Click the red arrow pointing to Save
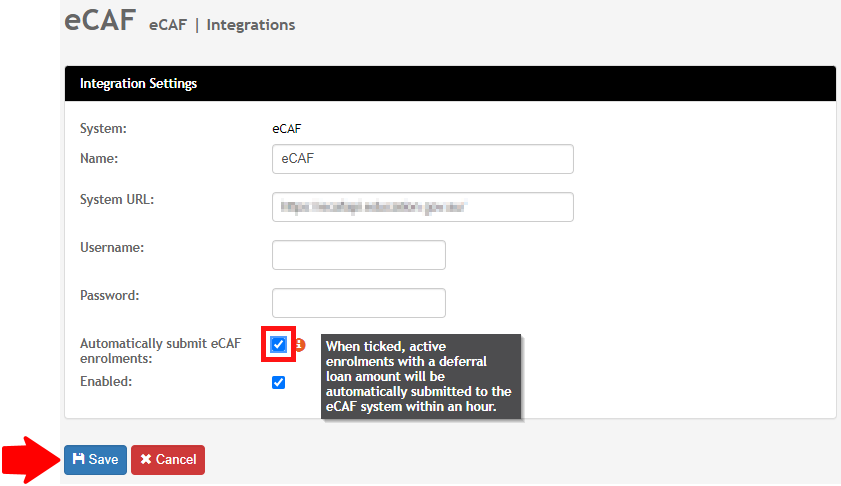Screen dimensions: 841x486 tap(28, 459)
